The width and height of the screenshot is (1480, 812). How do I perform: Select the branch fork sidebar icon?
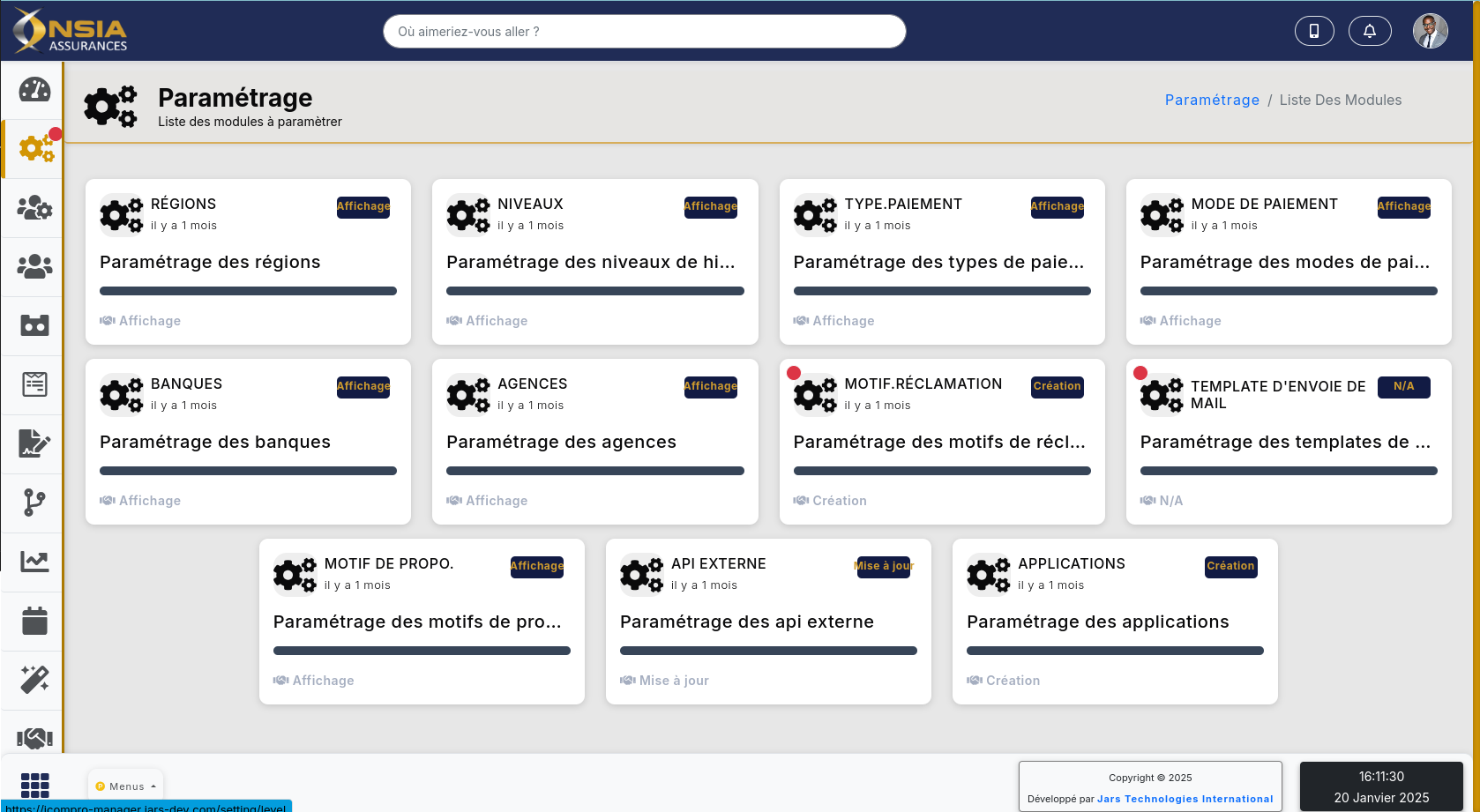34,503
